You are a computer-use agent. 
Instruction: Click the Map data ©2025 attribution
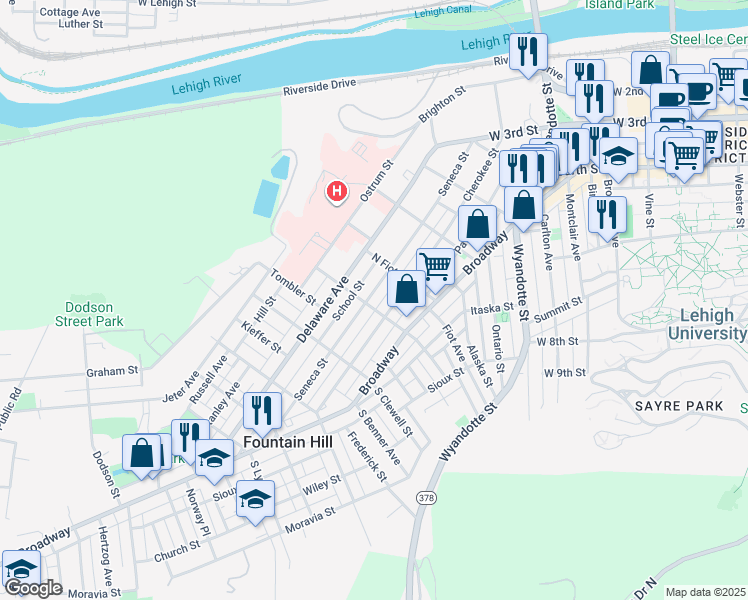tap(705, 592)
